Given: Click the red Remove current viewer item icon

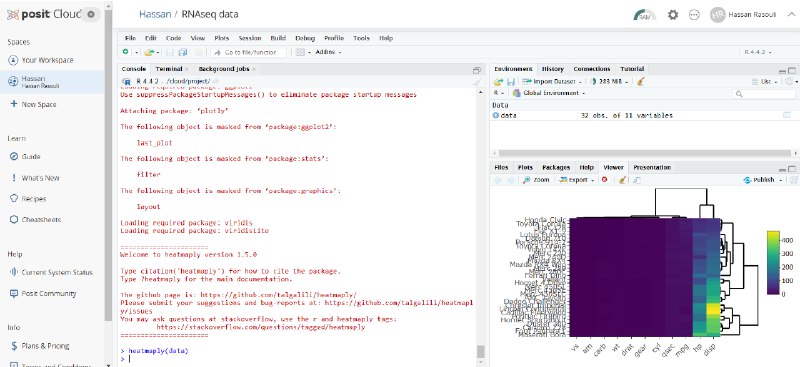Looking at the screenshot, I should pos(605,180).
